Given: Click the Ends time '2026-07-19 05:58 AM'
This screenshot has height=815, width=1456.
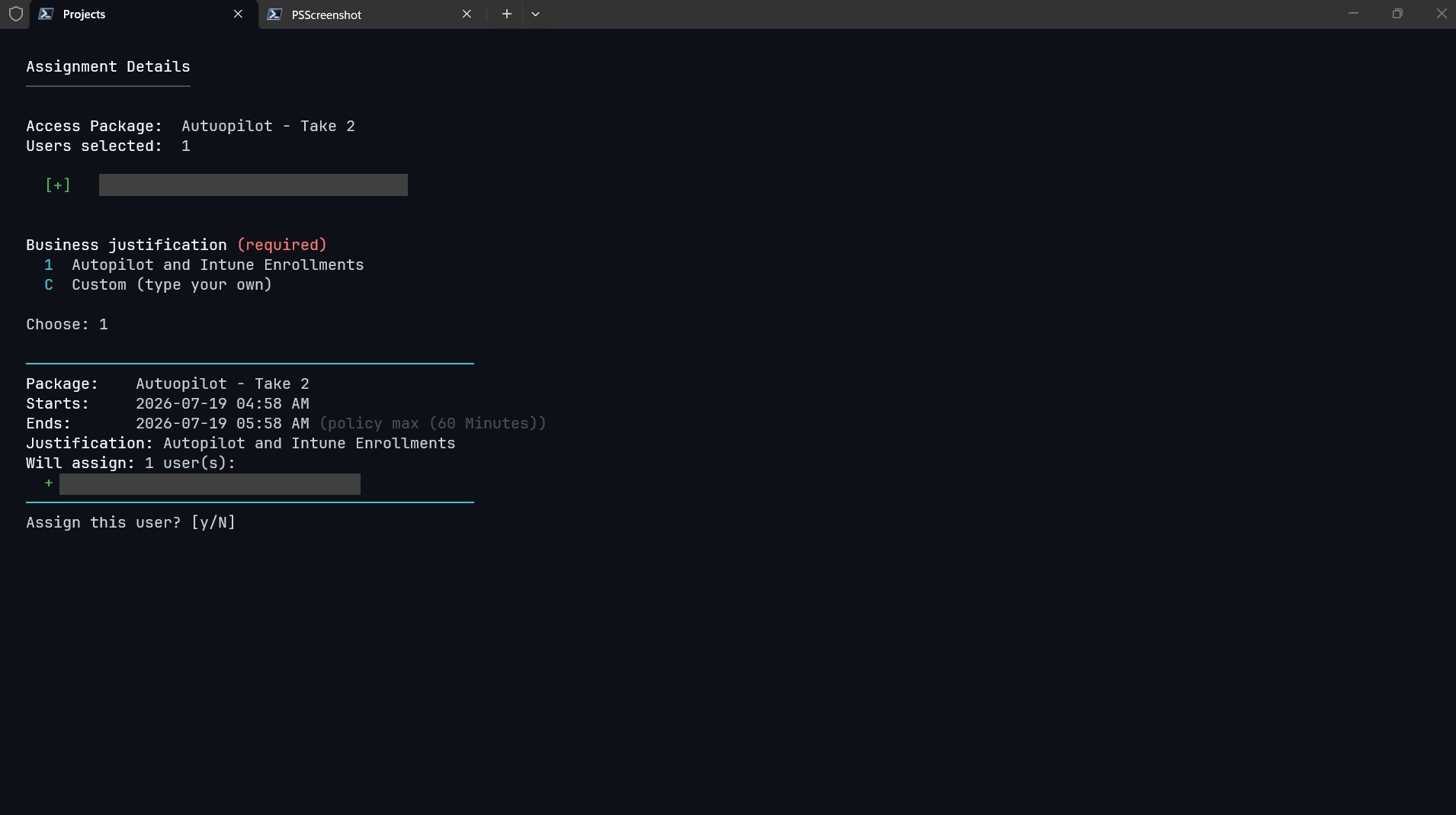Looking at the screenshot, I should click(223, 424).
